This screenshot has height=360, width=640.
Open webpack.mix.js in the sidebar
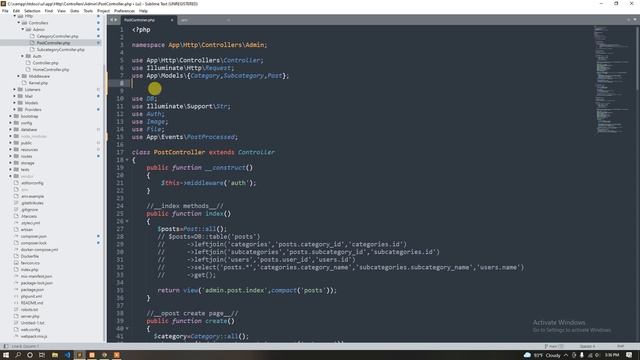(x=34, y=336)
